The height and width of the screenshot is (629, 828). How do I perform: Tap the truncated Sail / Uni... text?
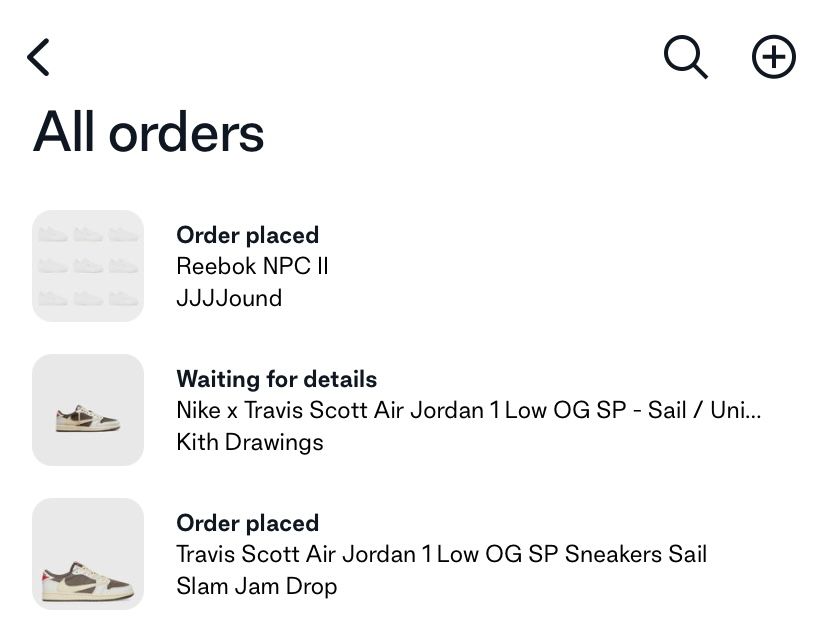704,410
